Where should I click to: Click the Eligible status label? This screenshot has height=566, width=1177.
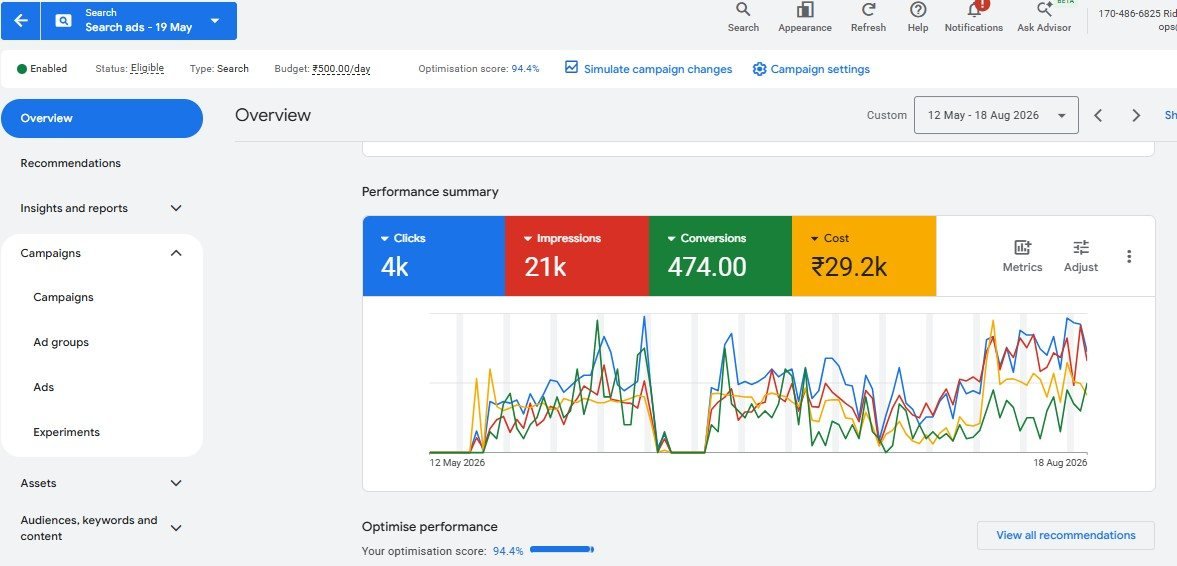147,68
